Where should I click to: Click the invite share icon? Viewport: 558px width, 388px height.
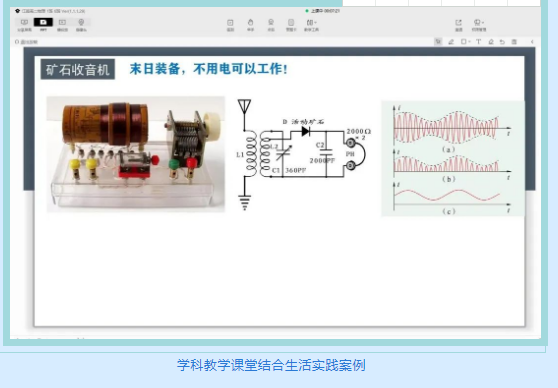(x=459, y=25)
